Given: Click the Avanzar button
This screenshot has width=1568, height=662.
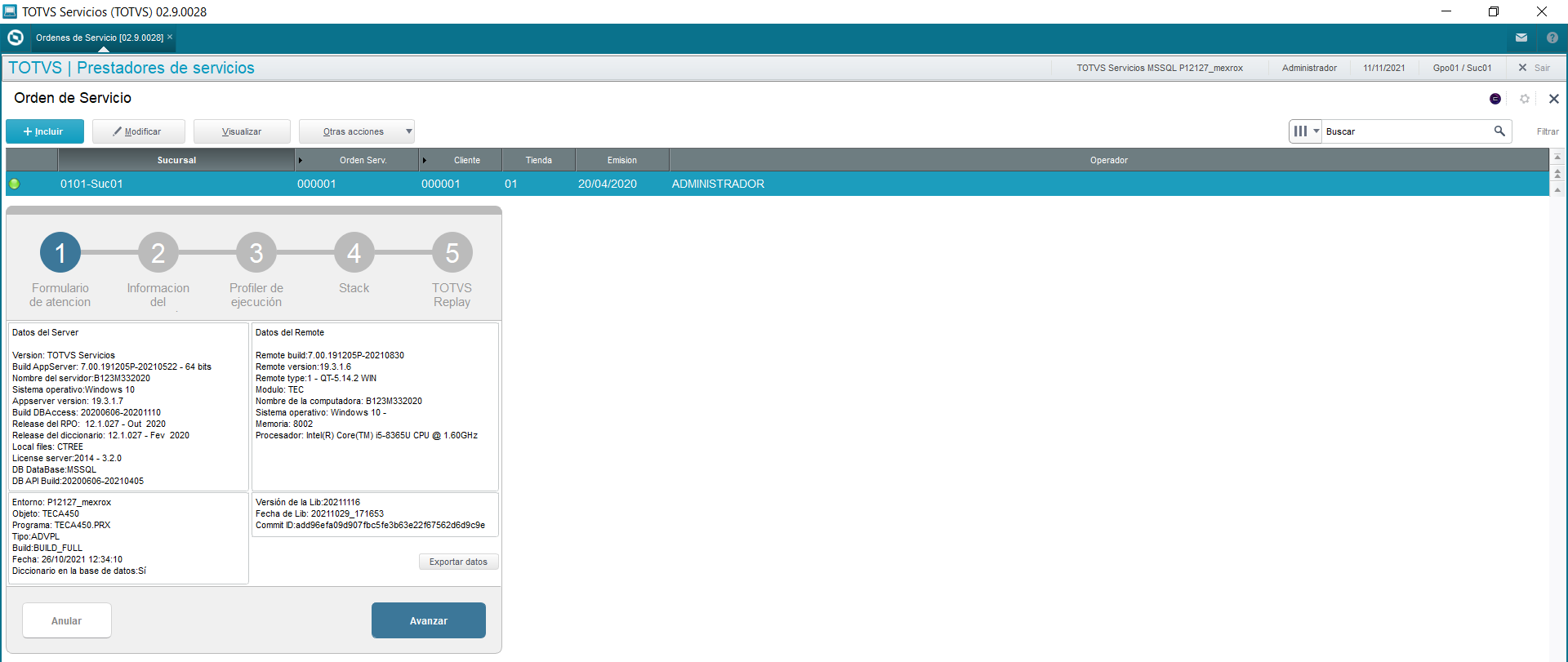Looking at the screenshot, I should coord(429,620).
